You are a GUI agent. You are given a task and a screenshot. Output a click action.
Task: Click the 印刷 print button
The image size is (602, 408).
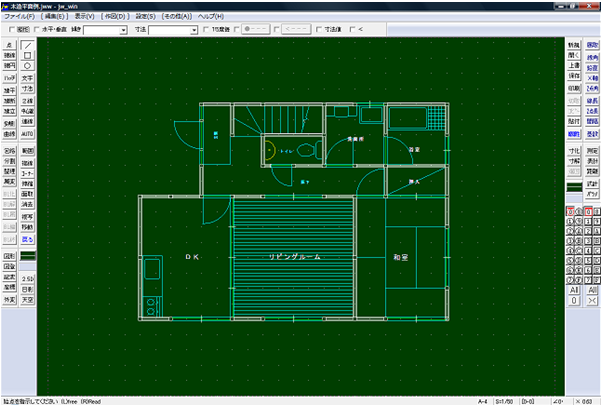click(x=573, y=101)
